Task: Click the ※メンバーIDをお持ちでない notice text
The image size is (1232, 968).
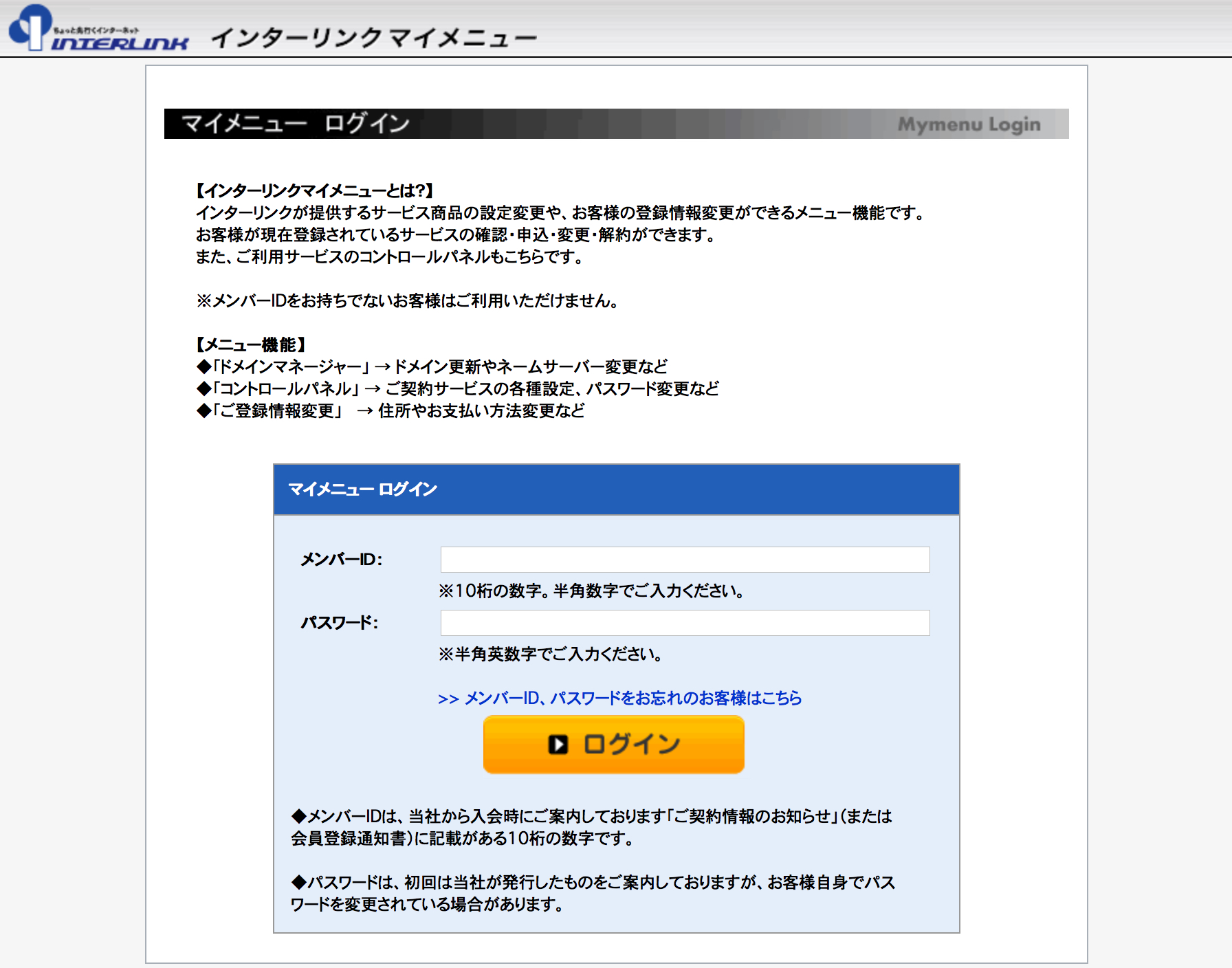Action: pyautogui.click(x=407, y=300)
